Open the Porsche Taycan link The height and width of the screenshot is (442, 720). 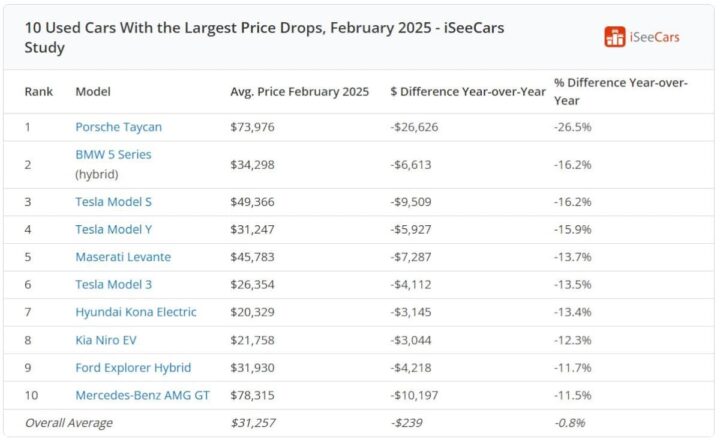(x=118, y=127)
